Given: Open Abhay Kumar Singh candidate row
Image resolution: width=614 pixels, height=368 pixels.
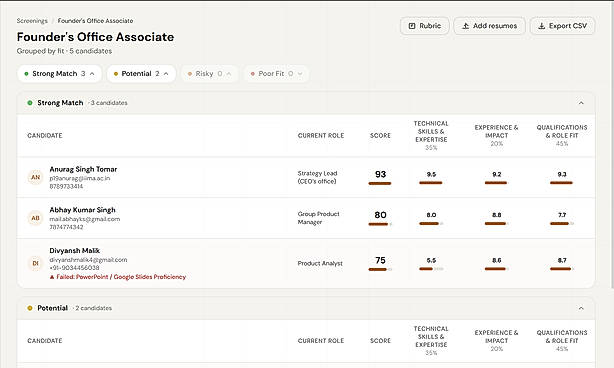Looking at the screenshot, I should [306, 218].
